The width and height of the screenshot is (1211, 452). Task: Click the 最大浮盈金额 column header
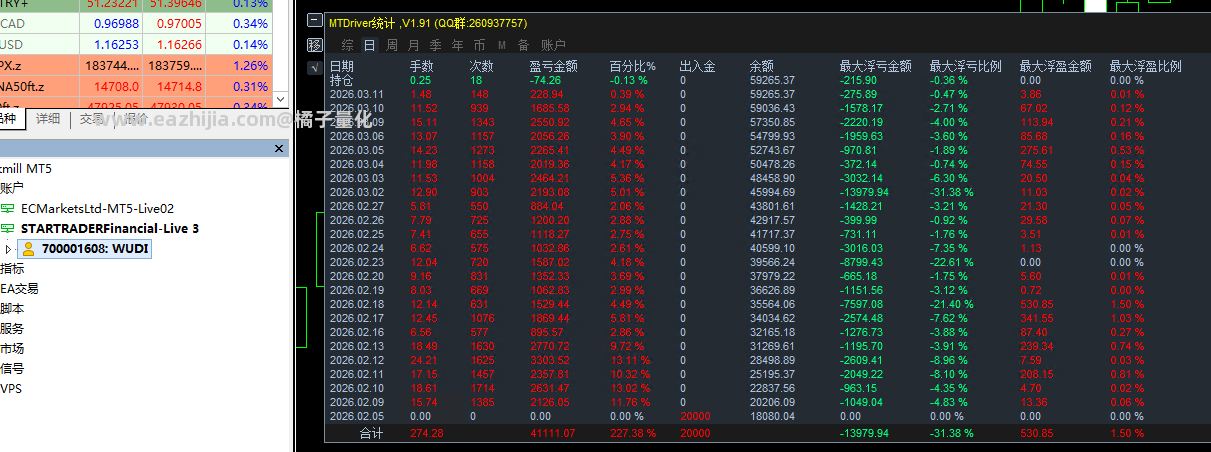point(1055,67)
